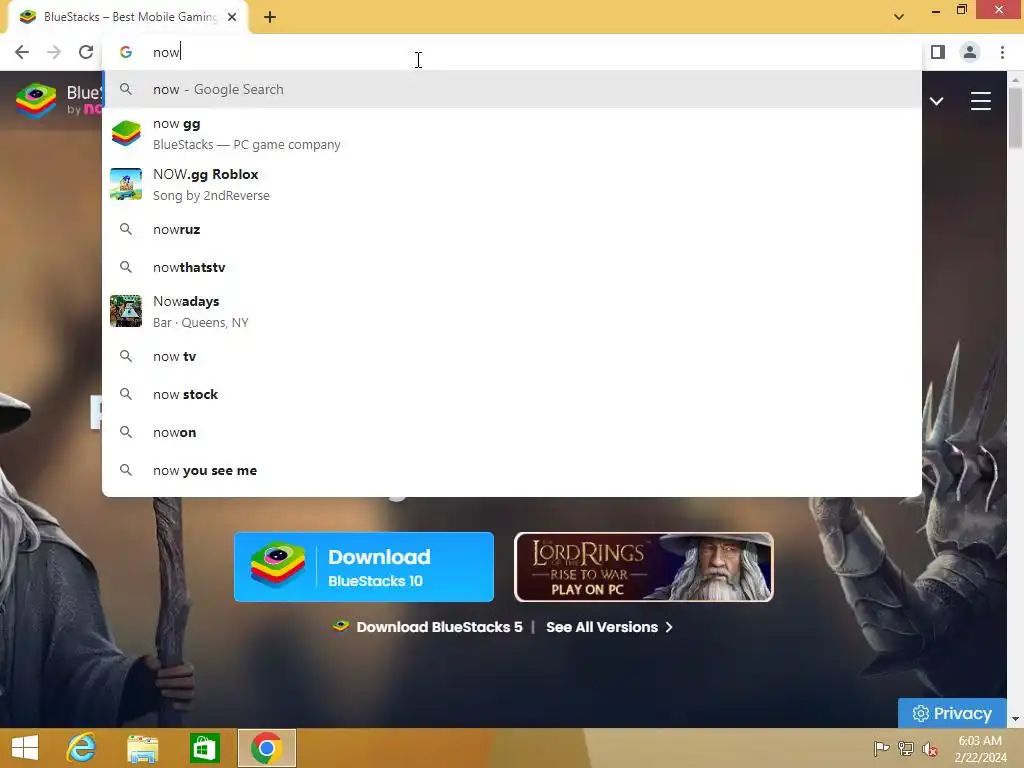Open the See All Versions link
Image resolution: width=1024 pixels, height=768 pixels.
[609, 627]
